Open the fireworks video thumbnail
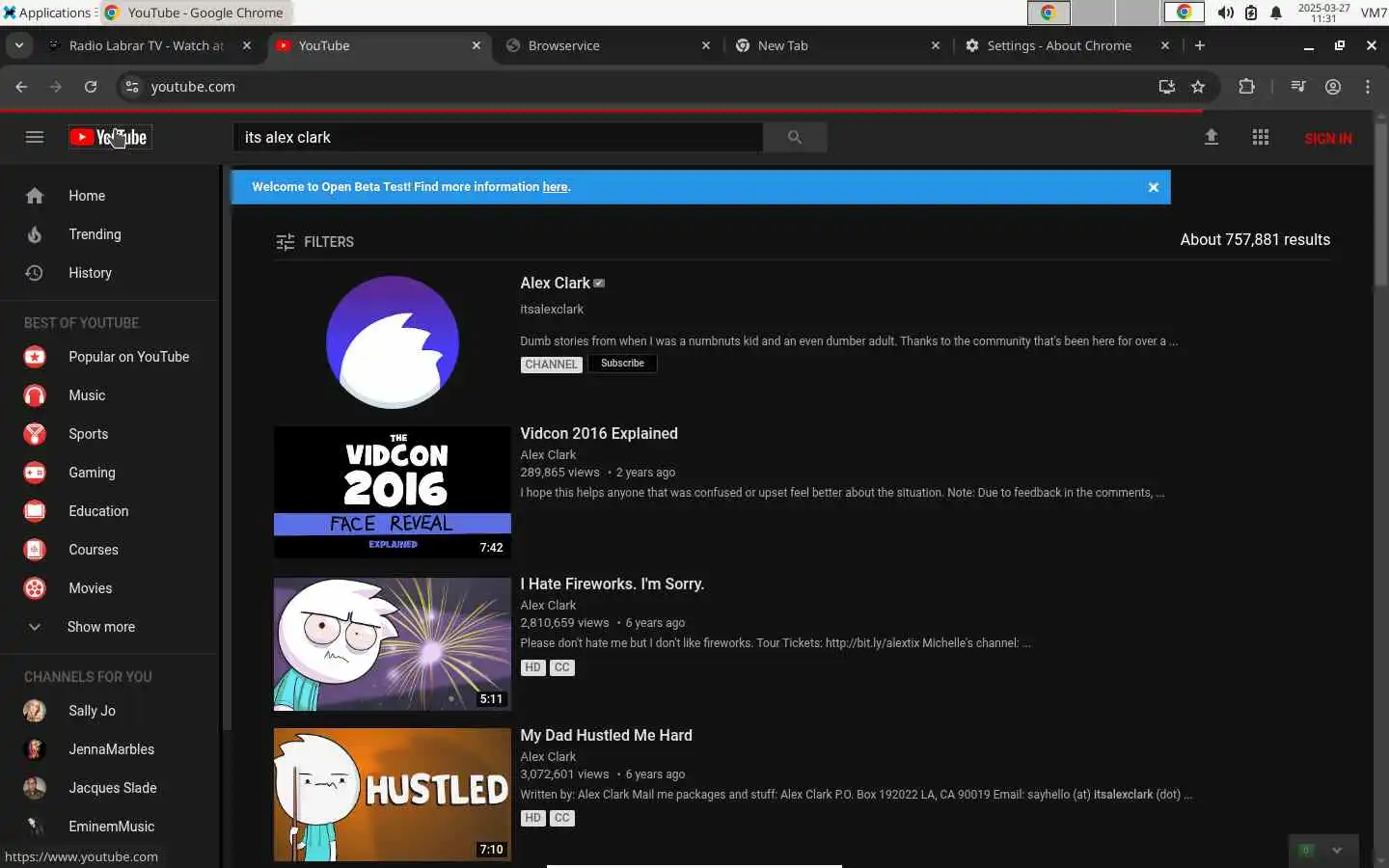This screenshot has height=868, width=1389. (393, 643)
